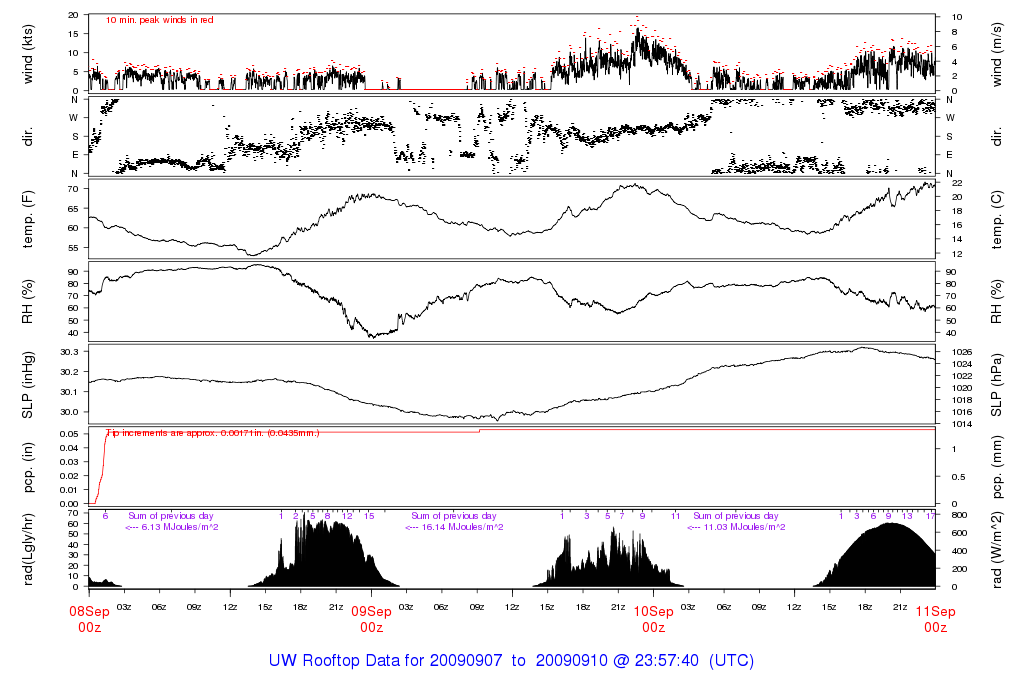Click the '55' Fahrenheit tick value
The image size is (1024, 700).
click(x=73, y=248)
